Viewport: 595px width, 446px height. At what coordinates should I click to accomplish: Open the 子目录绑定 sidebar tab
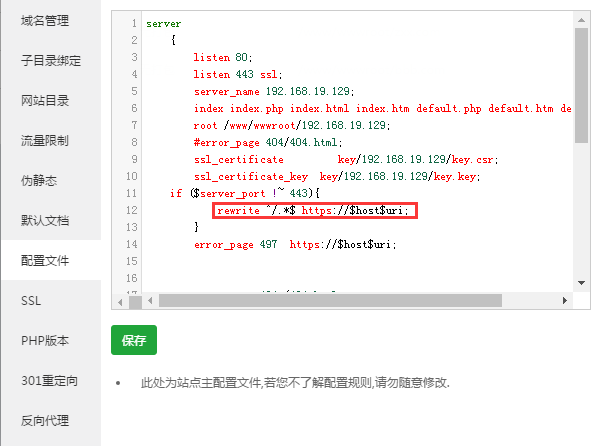(51, 60)
